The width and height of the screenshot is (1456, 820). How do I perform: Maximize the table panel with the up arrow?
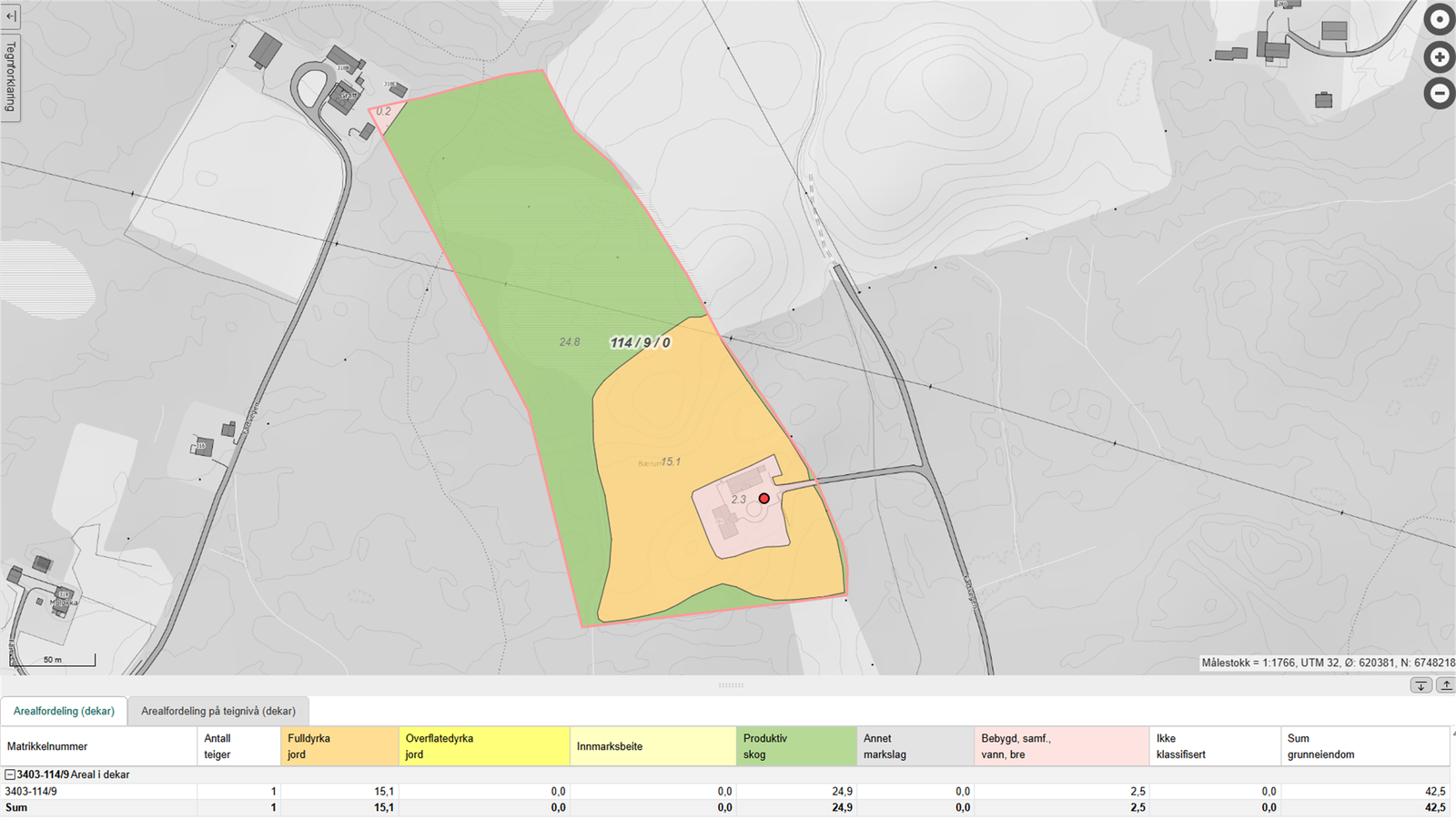1445,685
